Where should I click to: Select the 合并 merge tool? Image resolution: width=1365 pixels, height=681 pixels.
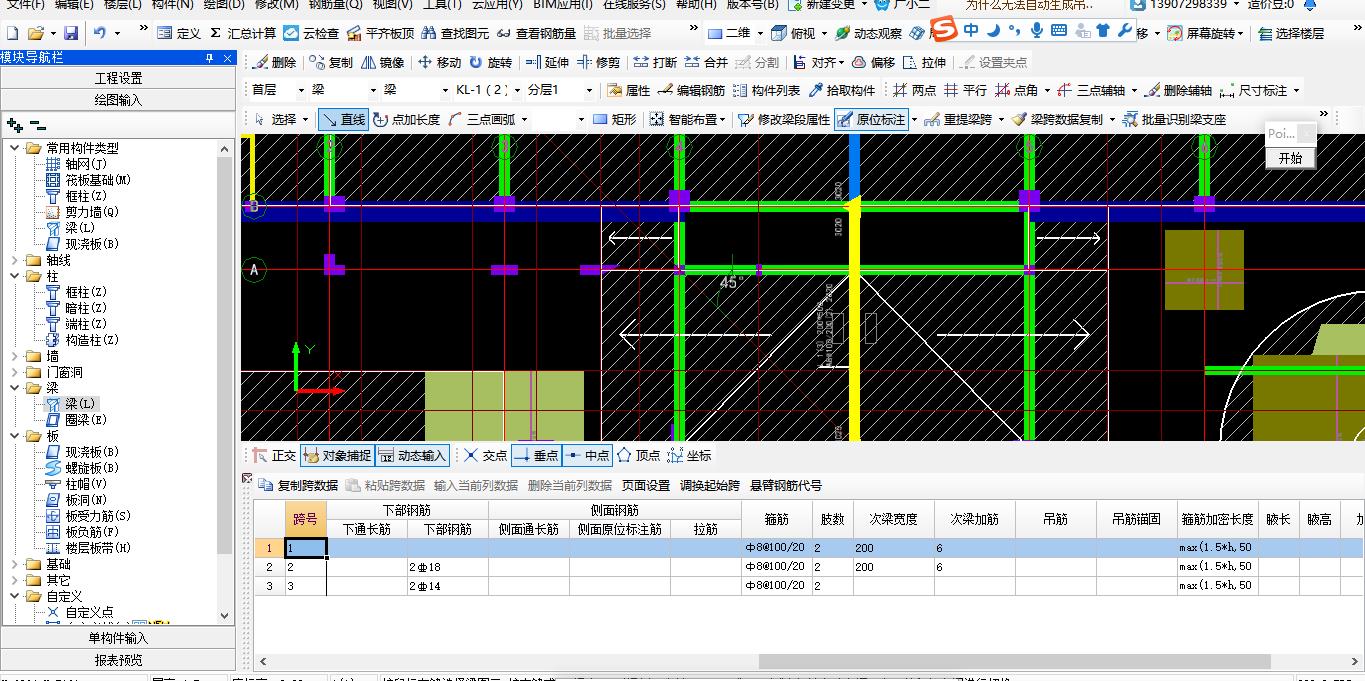(x=706, y=62)
